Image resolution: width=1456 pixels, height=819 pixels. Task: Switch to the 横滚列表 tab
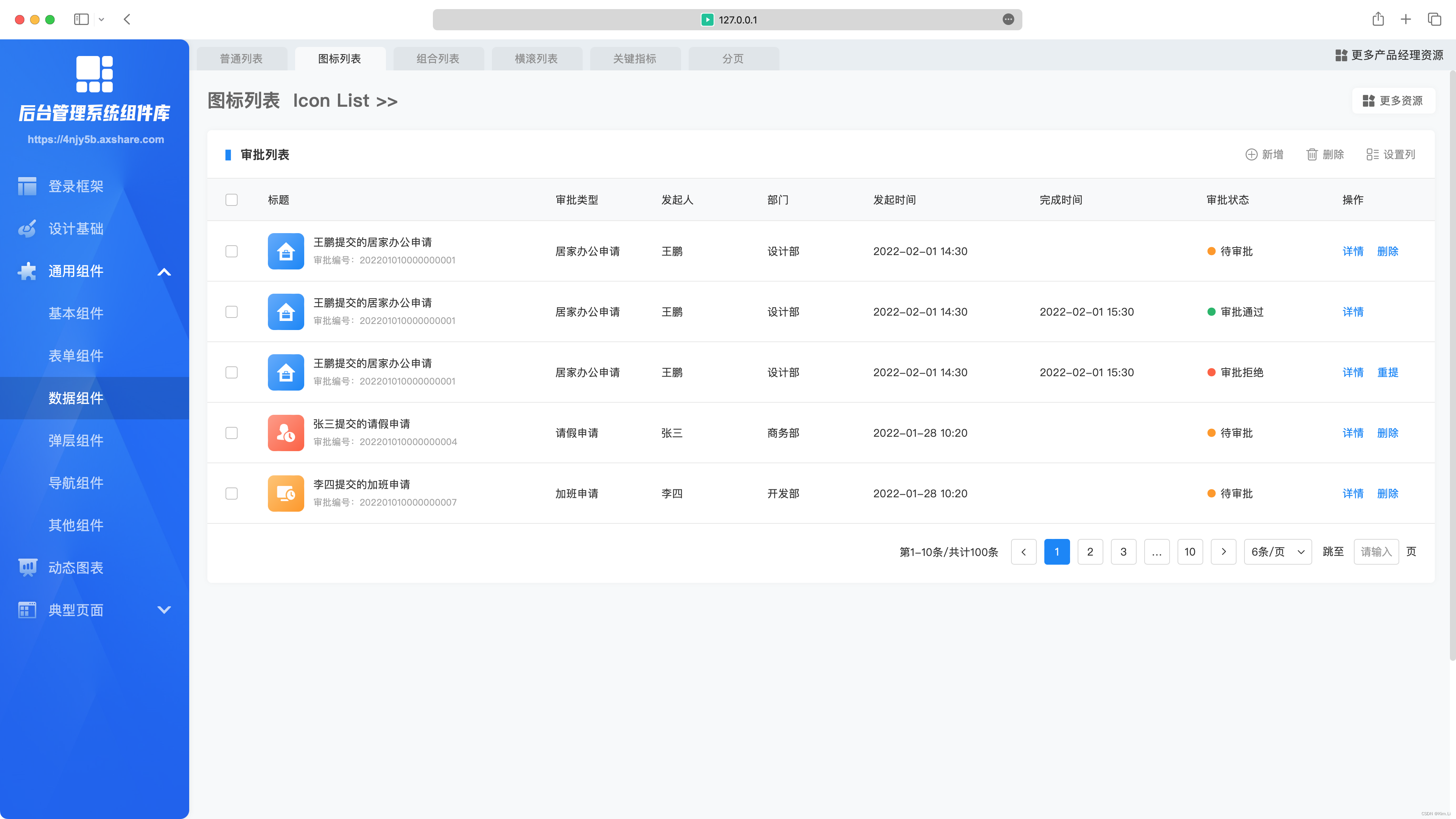click(536, 58)
